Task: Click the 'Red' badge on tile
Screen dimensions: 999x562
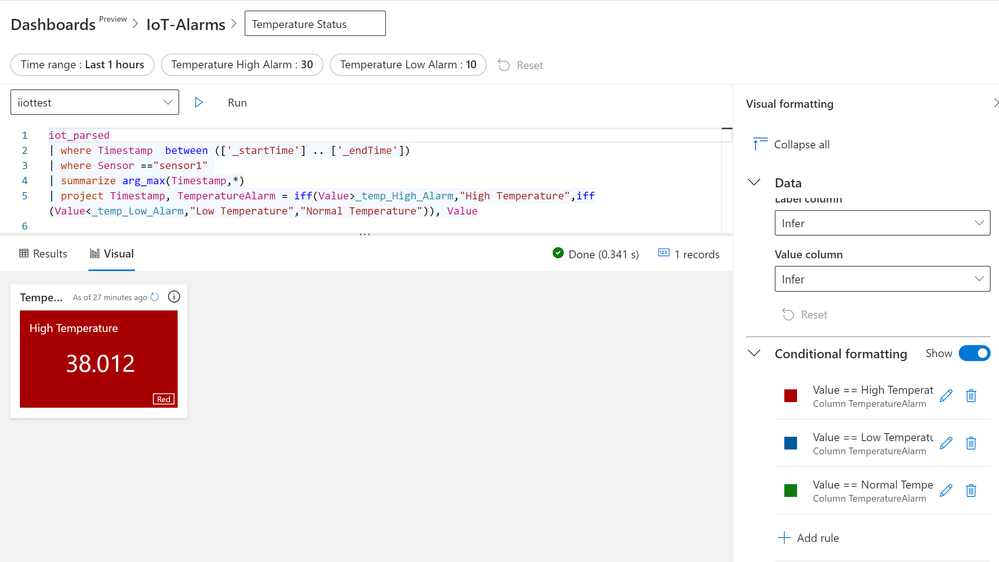Action: coord(164,399)
